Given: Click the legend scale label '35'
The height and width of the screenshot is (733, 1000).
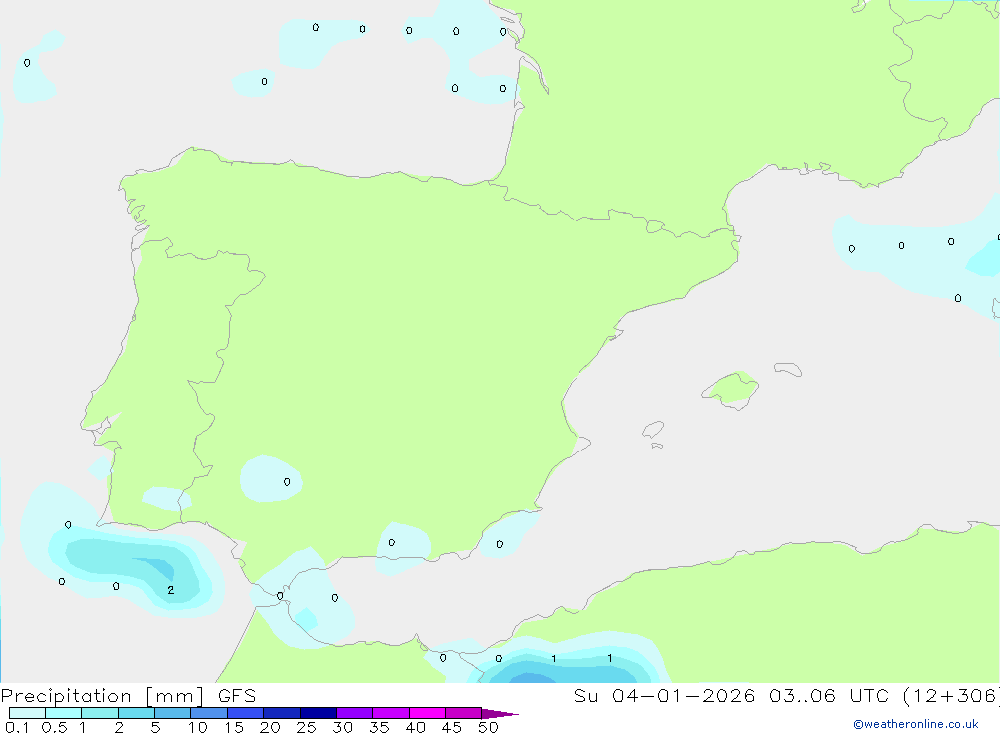Looking at the screenshot, I should [379, 727].
